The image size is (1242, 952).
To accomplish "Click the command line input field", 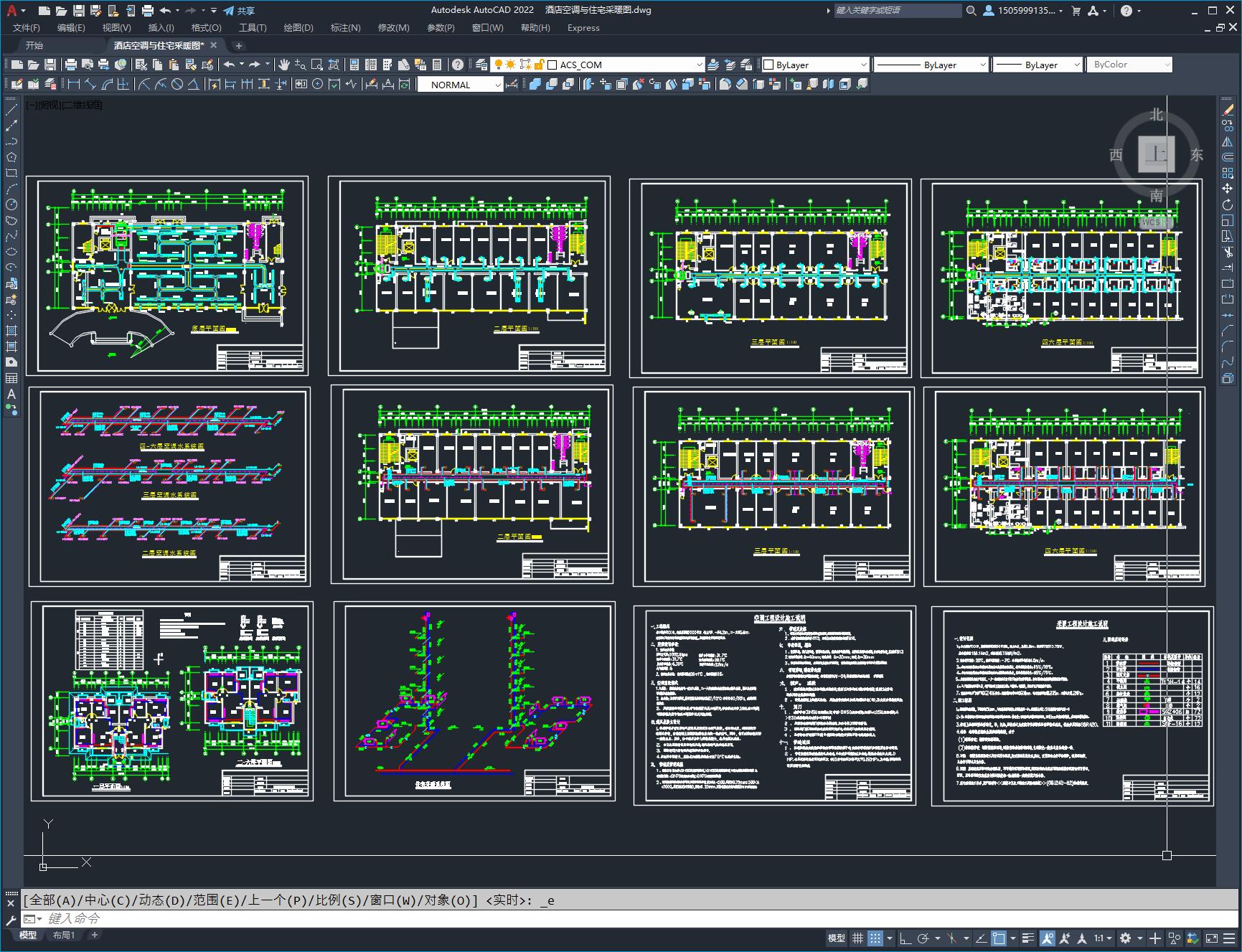I will 631,918.
